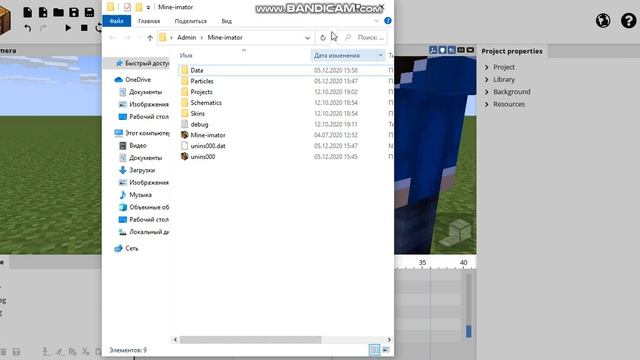Click Explorer forward navigation arrow
This screenshot has height=360, width=640.
127,38
